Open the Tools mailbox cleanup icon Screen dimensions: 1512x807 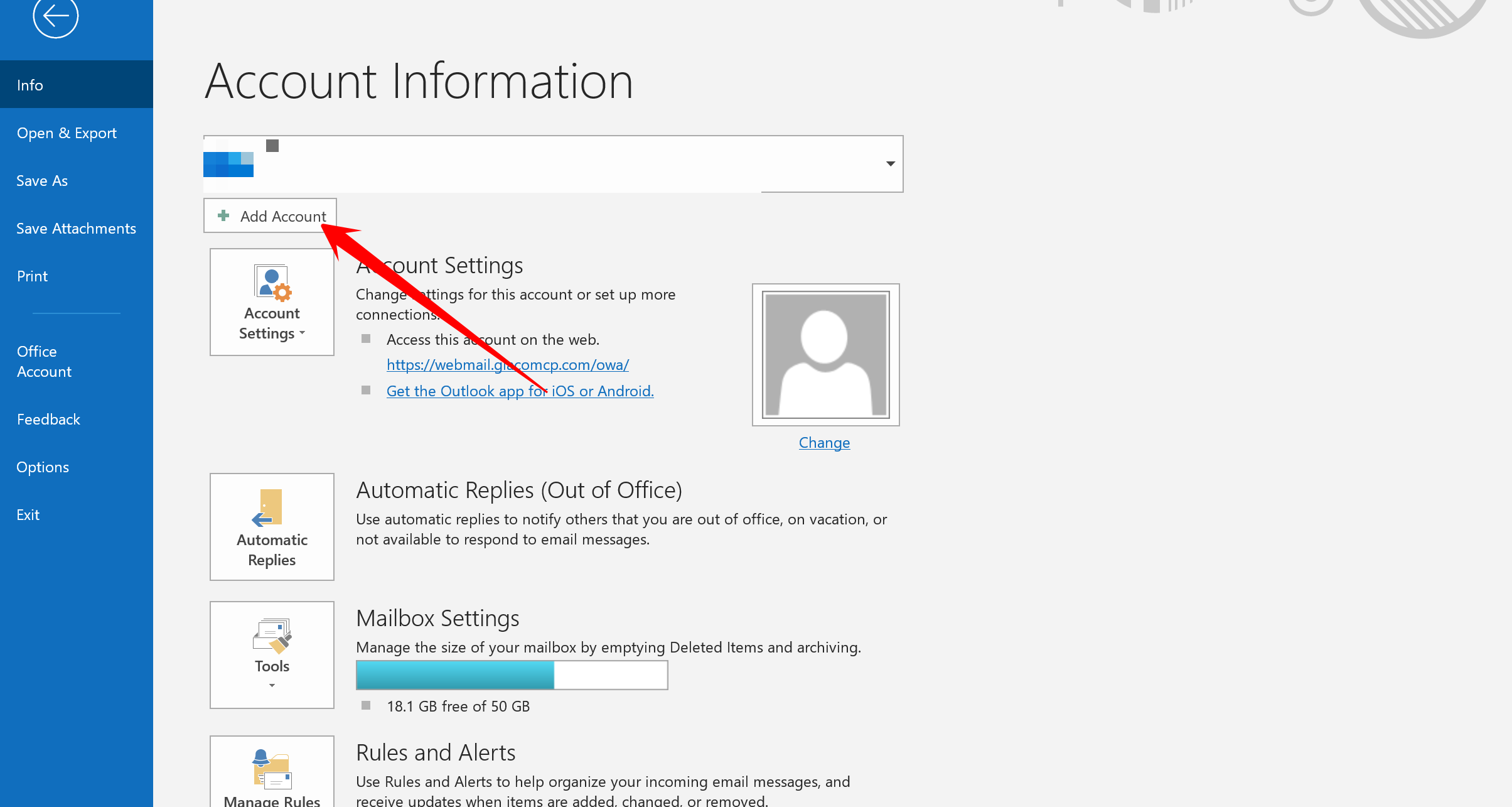pyautogui.click(x=272, y=636)
